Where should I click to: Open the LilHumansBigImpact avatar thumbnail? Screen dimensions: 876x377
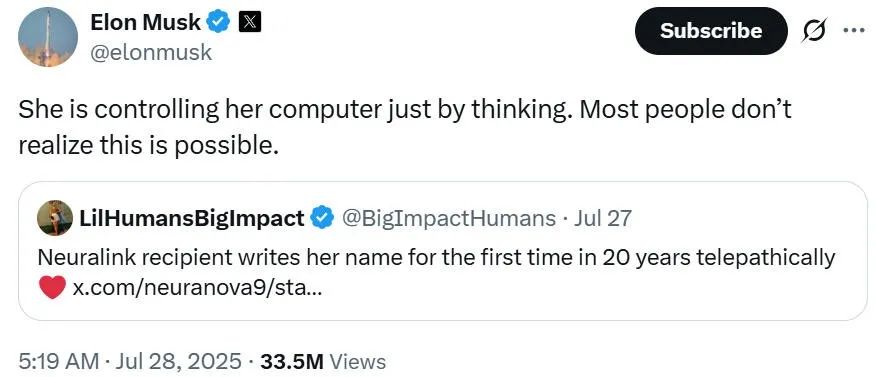55,218
